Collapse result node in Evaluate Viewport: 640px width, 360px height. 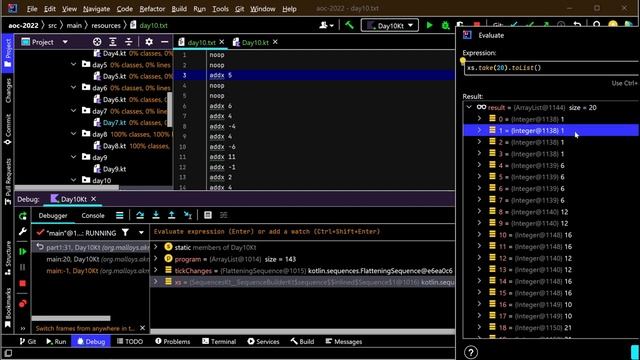469,107
